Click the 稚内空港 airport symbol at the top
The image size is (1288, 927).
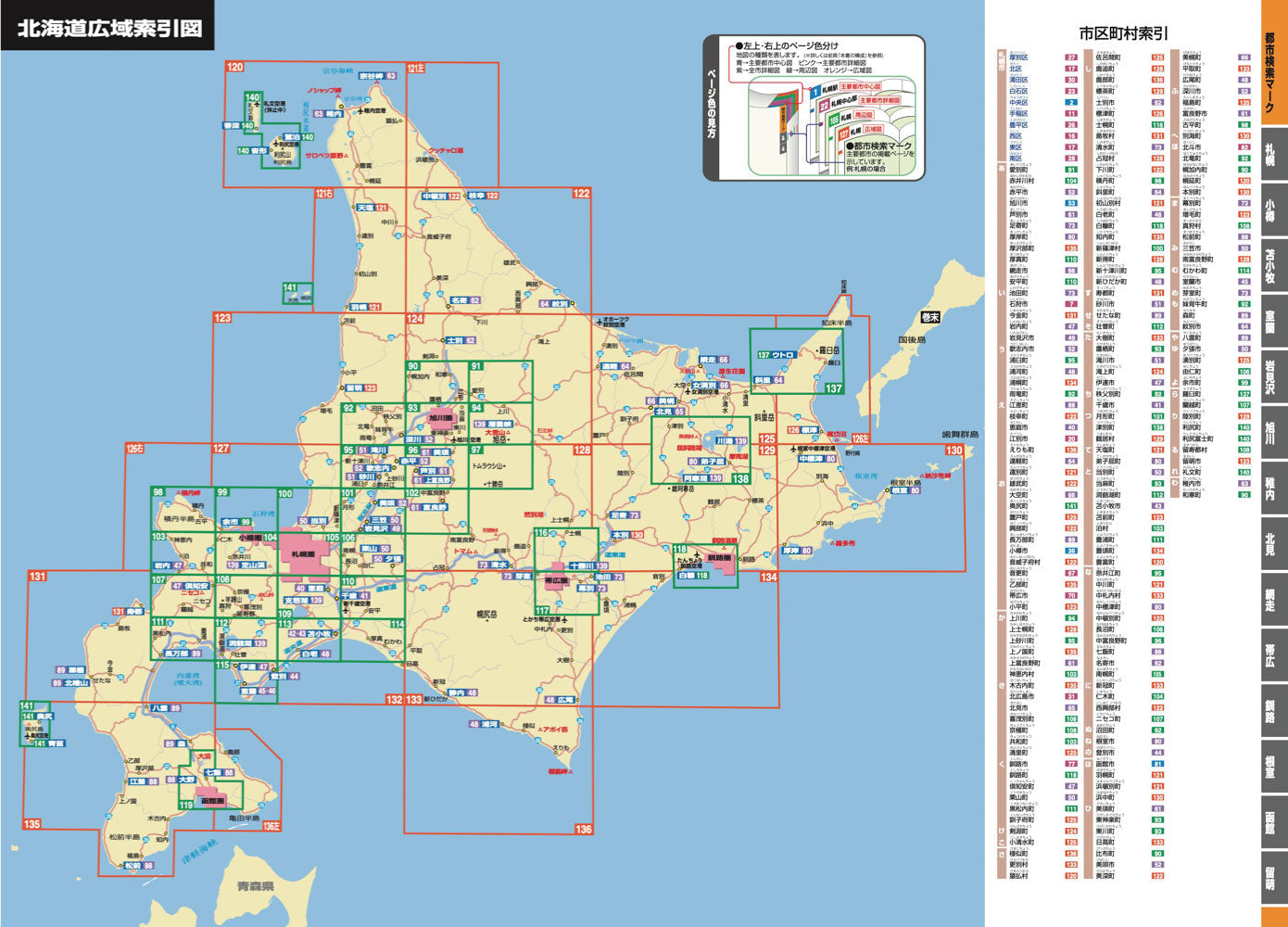pyautogui.click(x=360, y=110)
